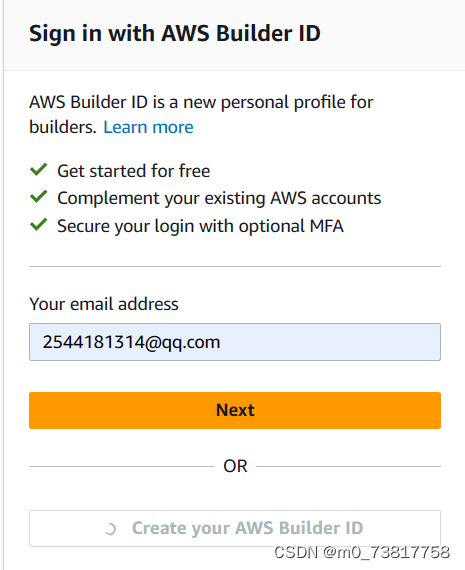This screenshot has height=570, width=465.
Task: Click the word builders before Learn more
Action: coord(63,127)
